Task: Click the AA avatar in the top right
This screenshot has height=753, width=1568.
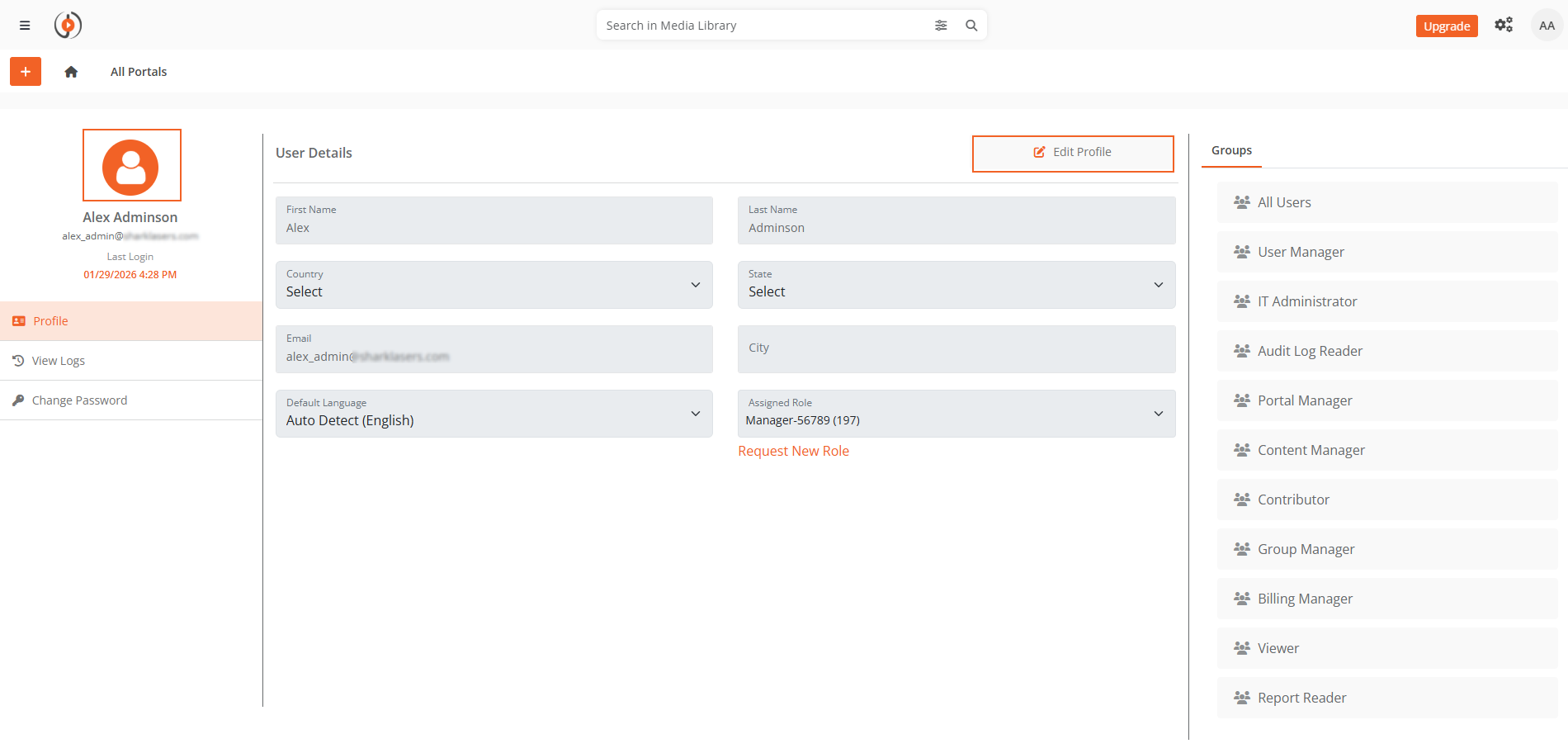Action: [1545, 25]
